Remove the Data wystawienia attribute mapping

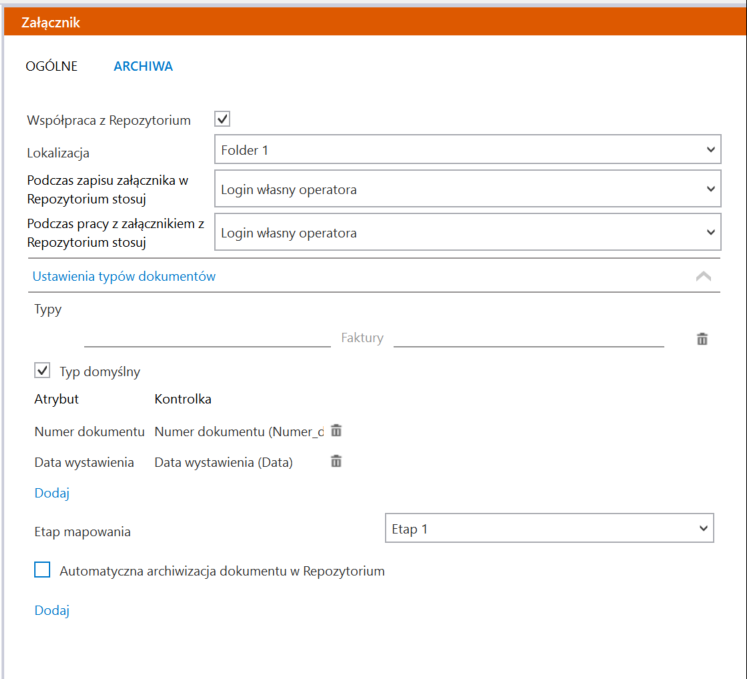[x=336, y=461]
